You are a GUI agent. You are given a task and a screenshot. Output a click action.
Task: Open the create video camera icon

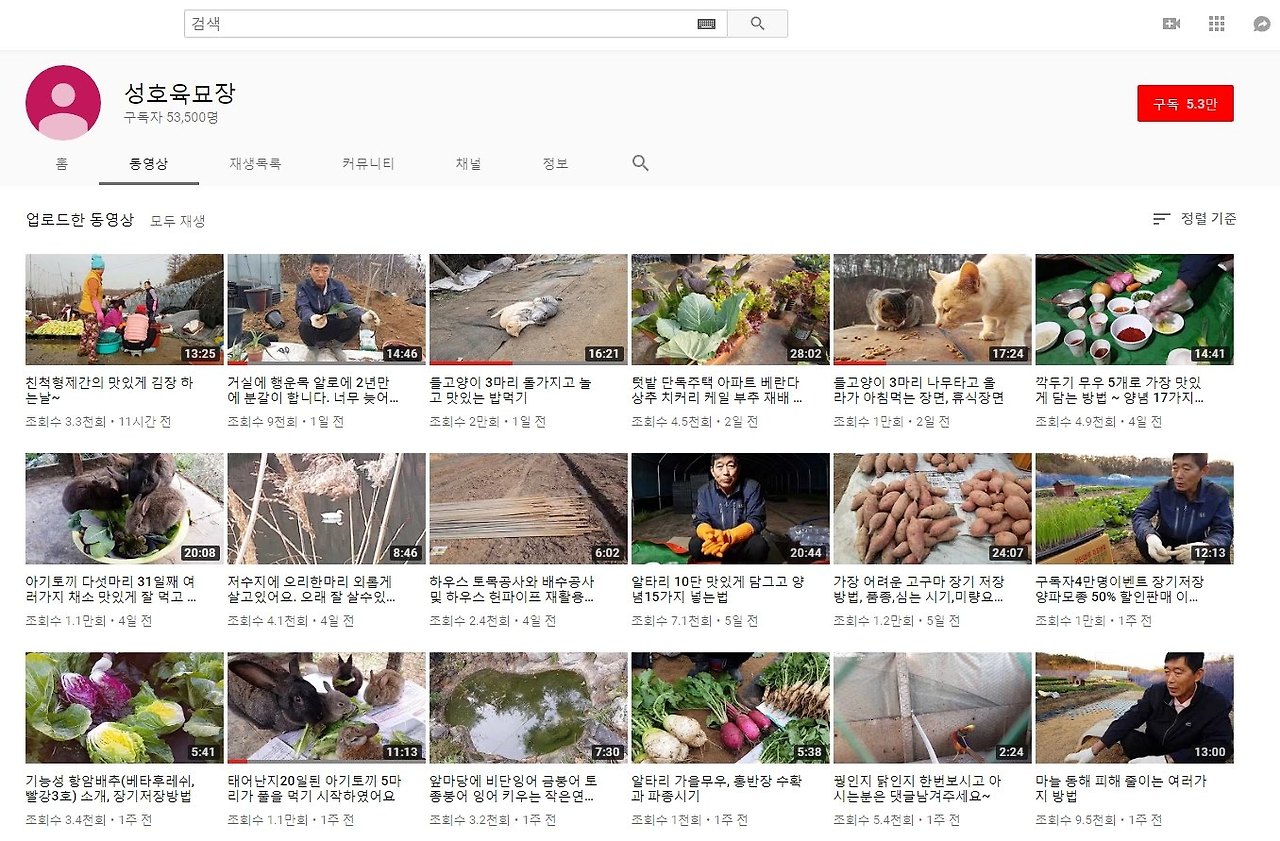1172,24
